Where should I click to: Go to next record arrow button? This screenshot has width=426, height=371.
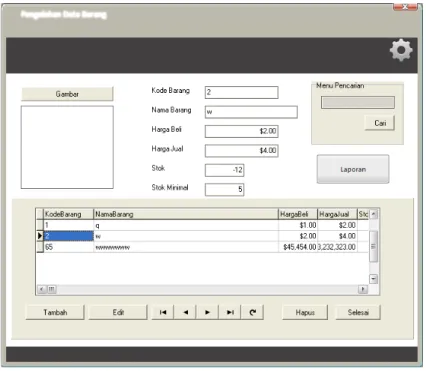pyautogui.click(x=207, y=312)
